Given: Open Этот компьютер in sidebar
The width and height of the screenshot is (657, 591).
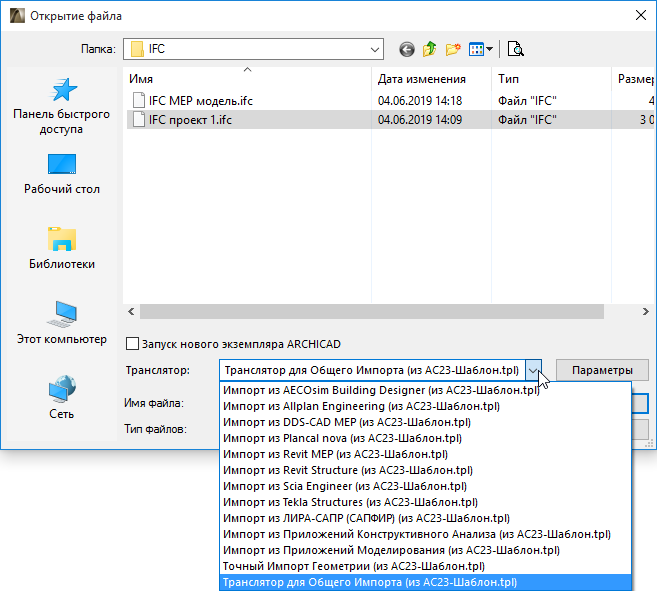Looking at the screenshot, I should point(62,323).
